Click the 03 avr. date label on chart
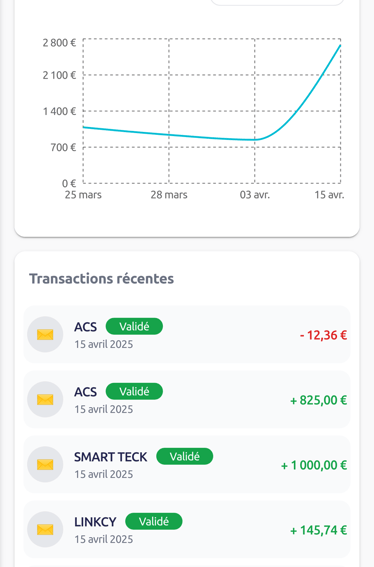Image resolution: width=374 pixels, height=567 pixels. coord(255,195)
